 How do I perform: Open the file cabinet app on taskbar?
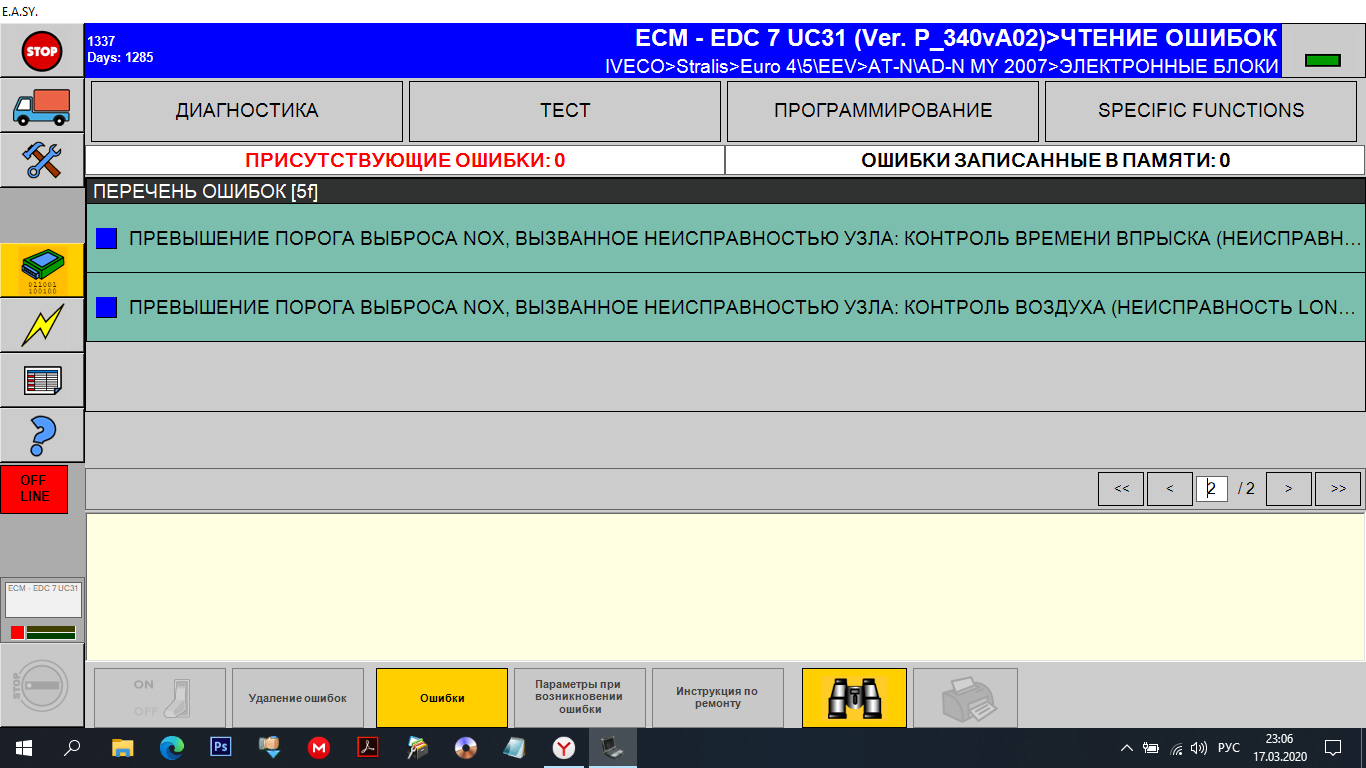[x=417, y=748]
